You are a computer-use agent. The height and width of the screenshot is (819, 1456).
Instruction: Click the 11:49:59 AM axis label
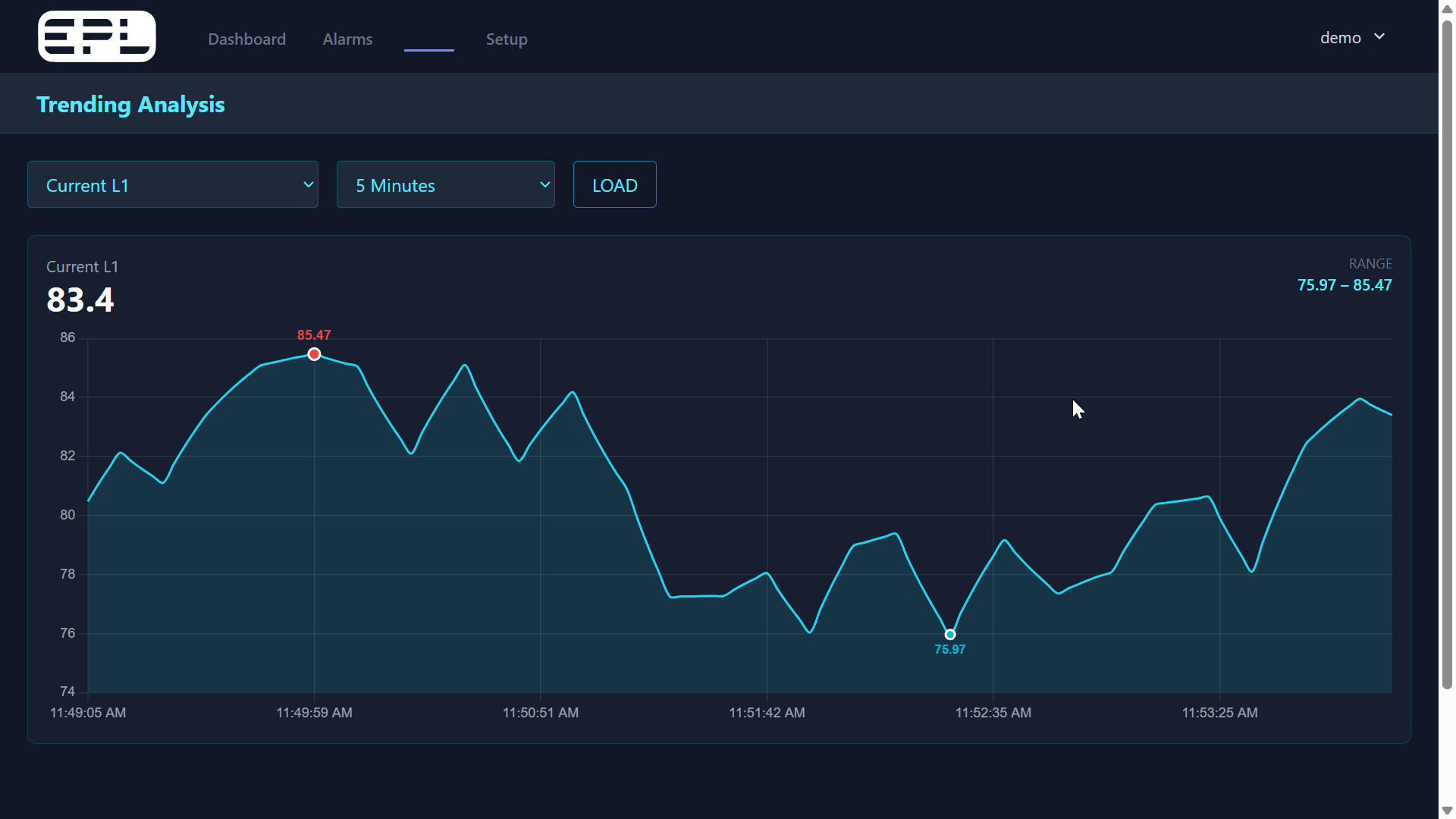314,713
